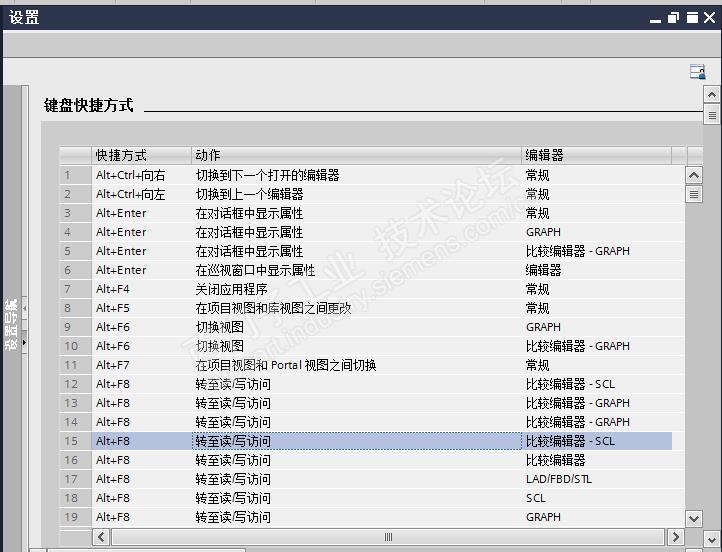Select row 16 editor cell 比较编辑器
The image size is (722, 552).
click(596, 460)
